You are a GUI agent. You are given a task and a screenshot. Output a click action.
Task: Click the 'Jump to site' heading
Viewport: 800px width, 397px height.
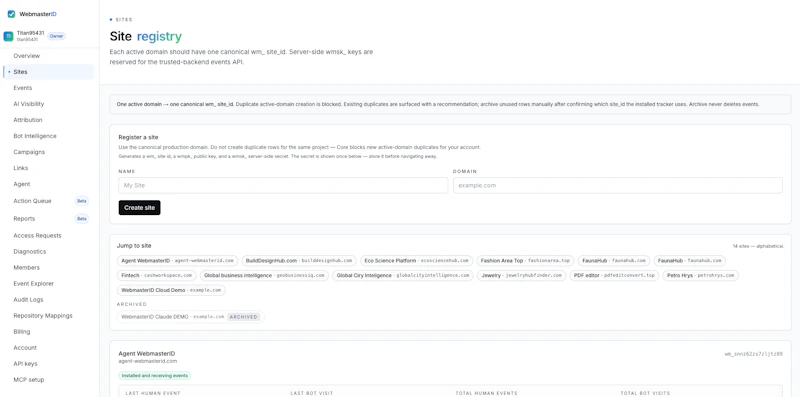tap(134, 245)
